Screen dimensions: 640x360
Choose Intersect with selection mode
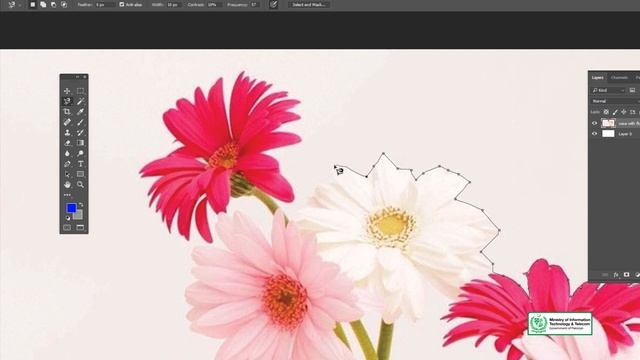point(64,4)
